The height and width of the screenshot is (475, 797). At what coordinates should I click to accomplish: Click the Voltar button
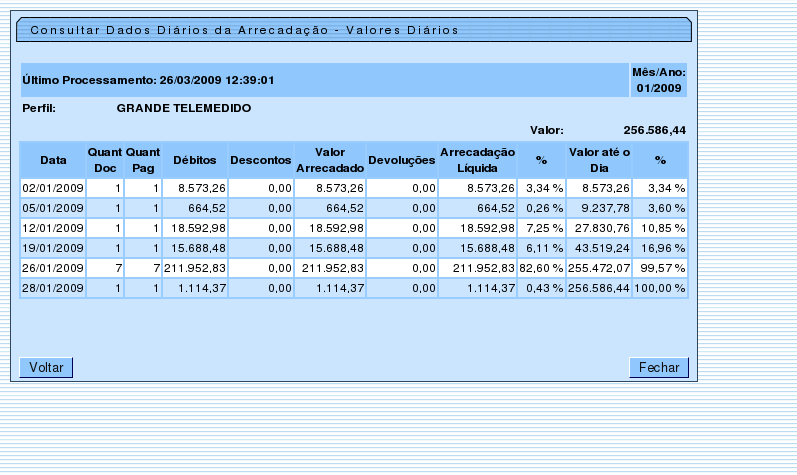point(46,368)
